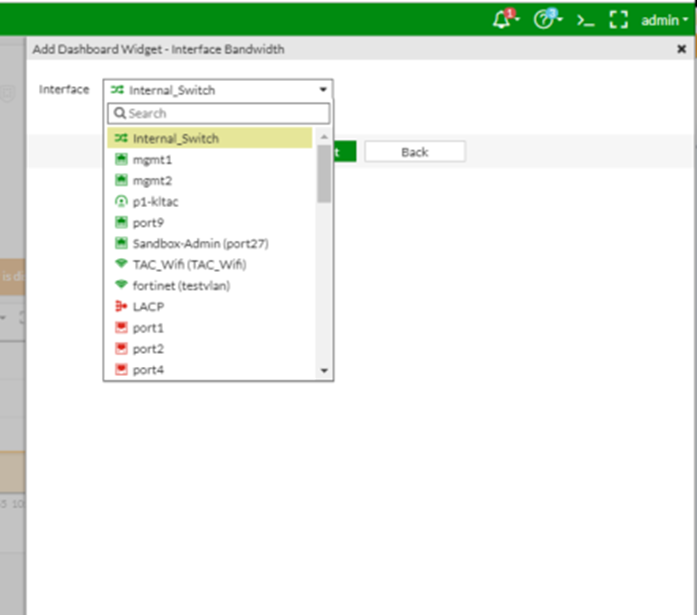Close the Add Dashboard Widget dialog
The image size is (697, 615).
[x=682, y=48]
